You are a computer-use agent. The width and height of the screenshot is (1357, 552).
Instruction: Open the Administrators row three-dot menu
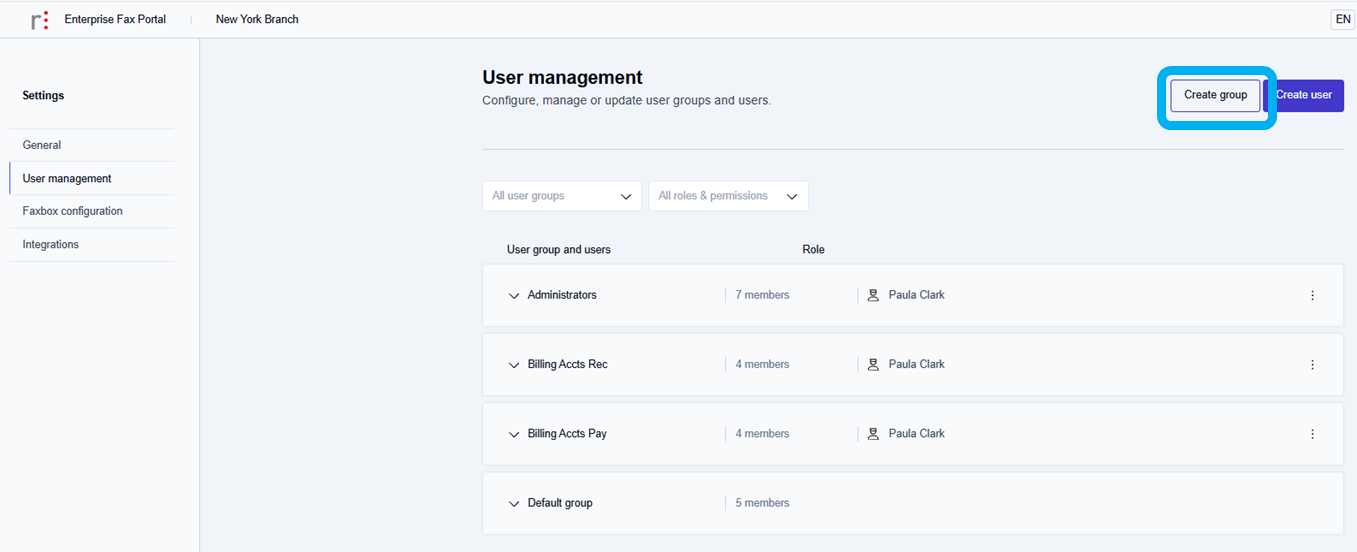(1312, 295)
